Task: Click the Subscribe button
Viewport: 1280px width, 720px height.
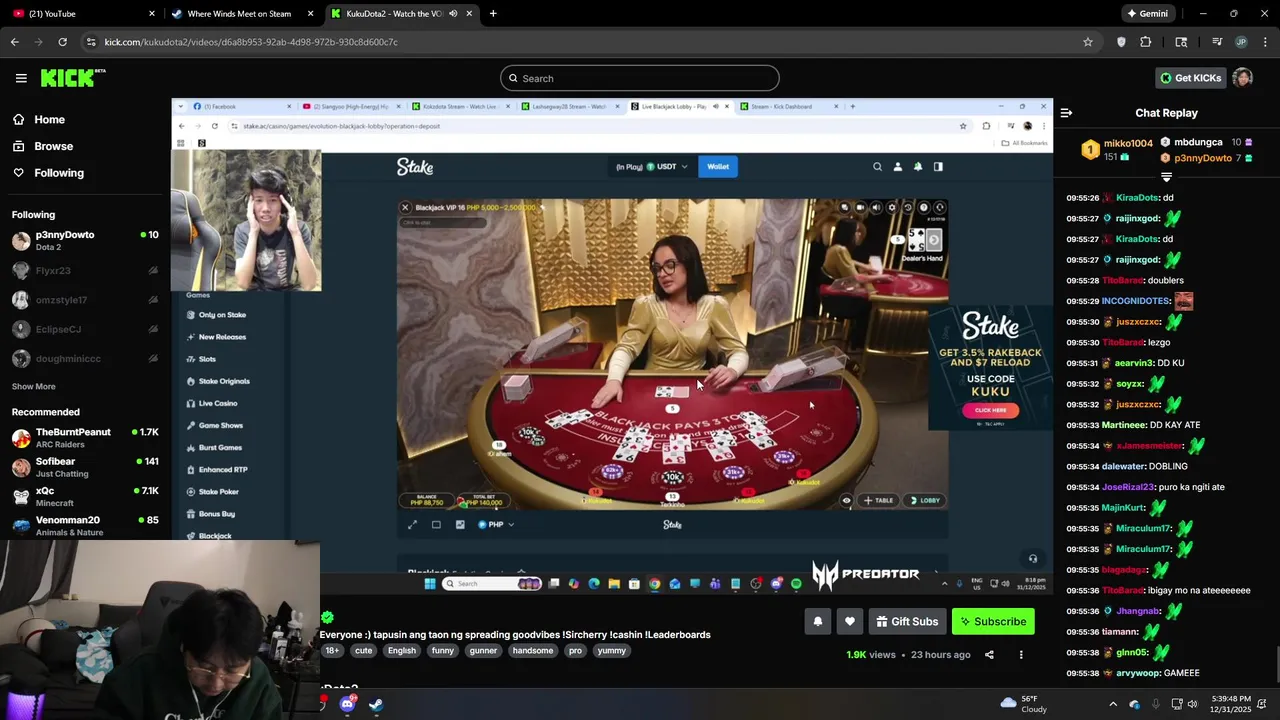Action: coord(993,621)
